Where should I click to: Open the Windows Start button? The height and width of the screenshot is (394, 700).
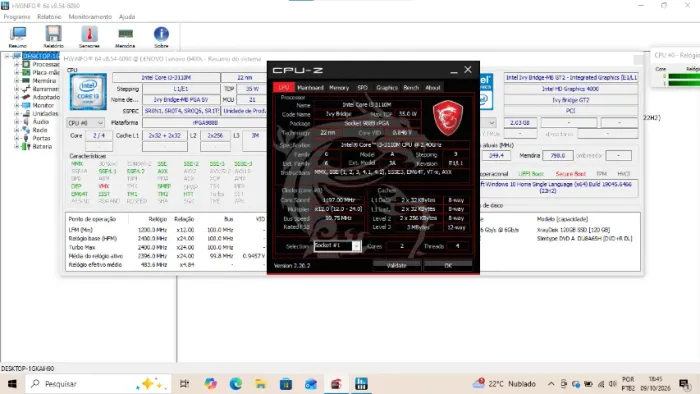point(12,384)
